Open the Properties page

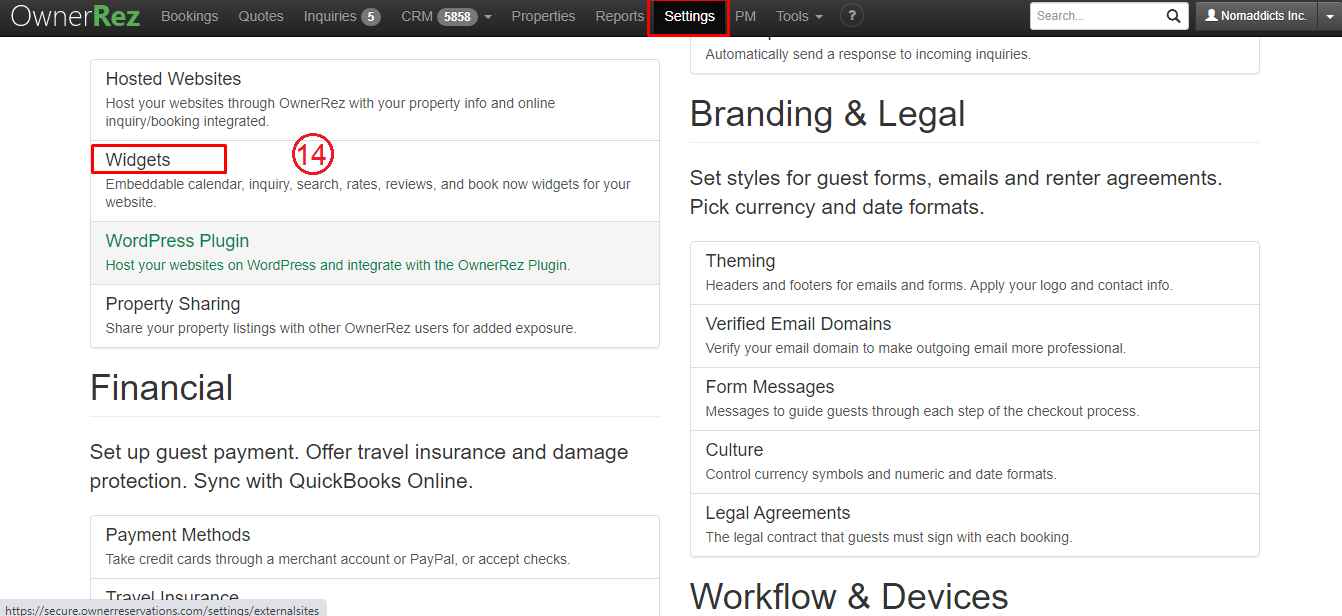pos(543,16)
